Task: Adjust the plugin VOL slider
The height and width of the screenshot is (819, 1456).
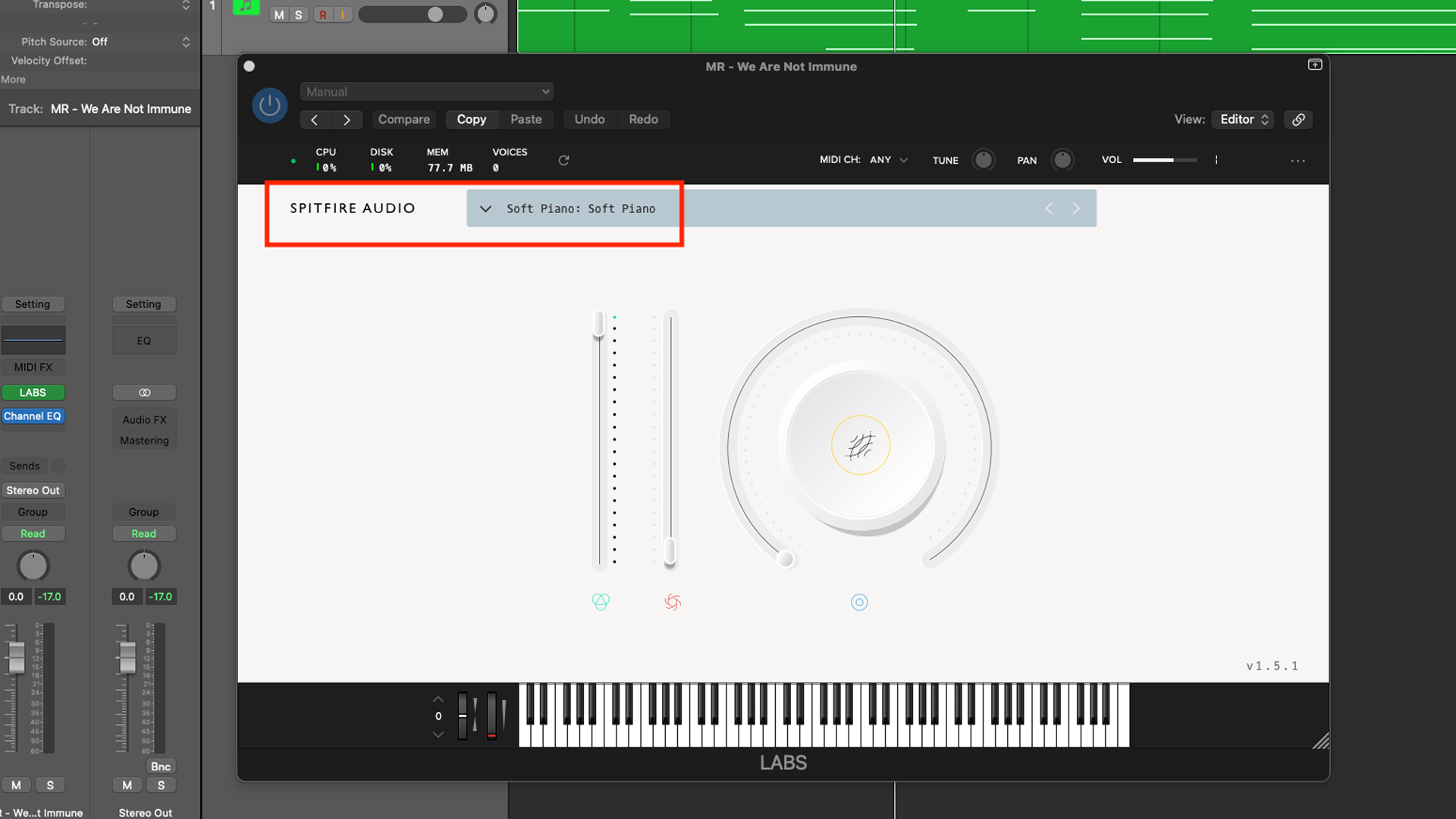Action: click(1165, 160)
